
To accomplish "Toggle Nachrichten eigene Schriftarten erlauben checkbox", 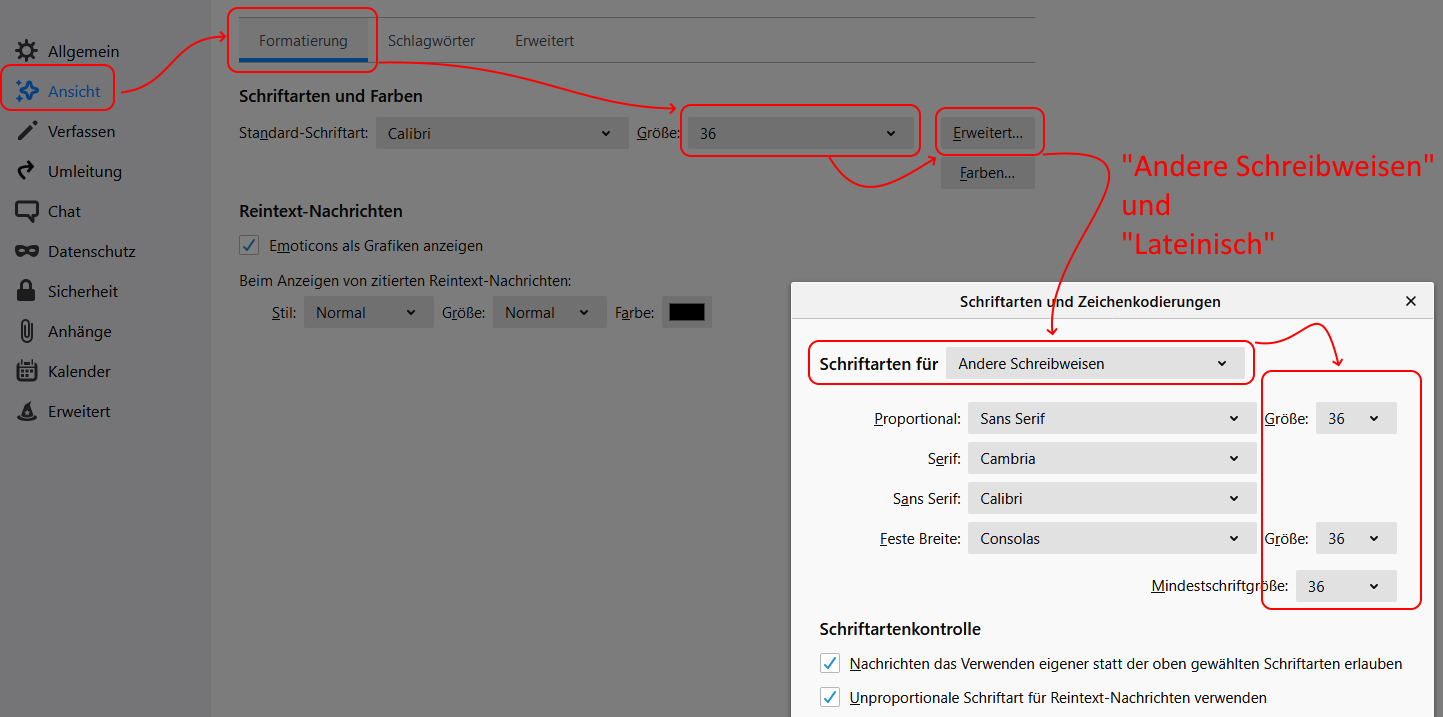I will point(830,663).
